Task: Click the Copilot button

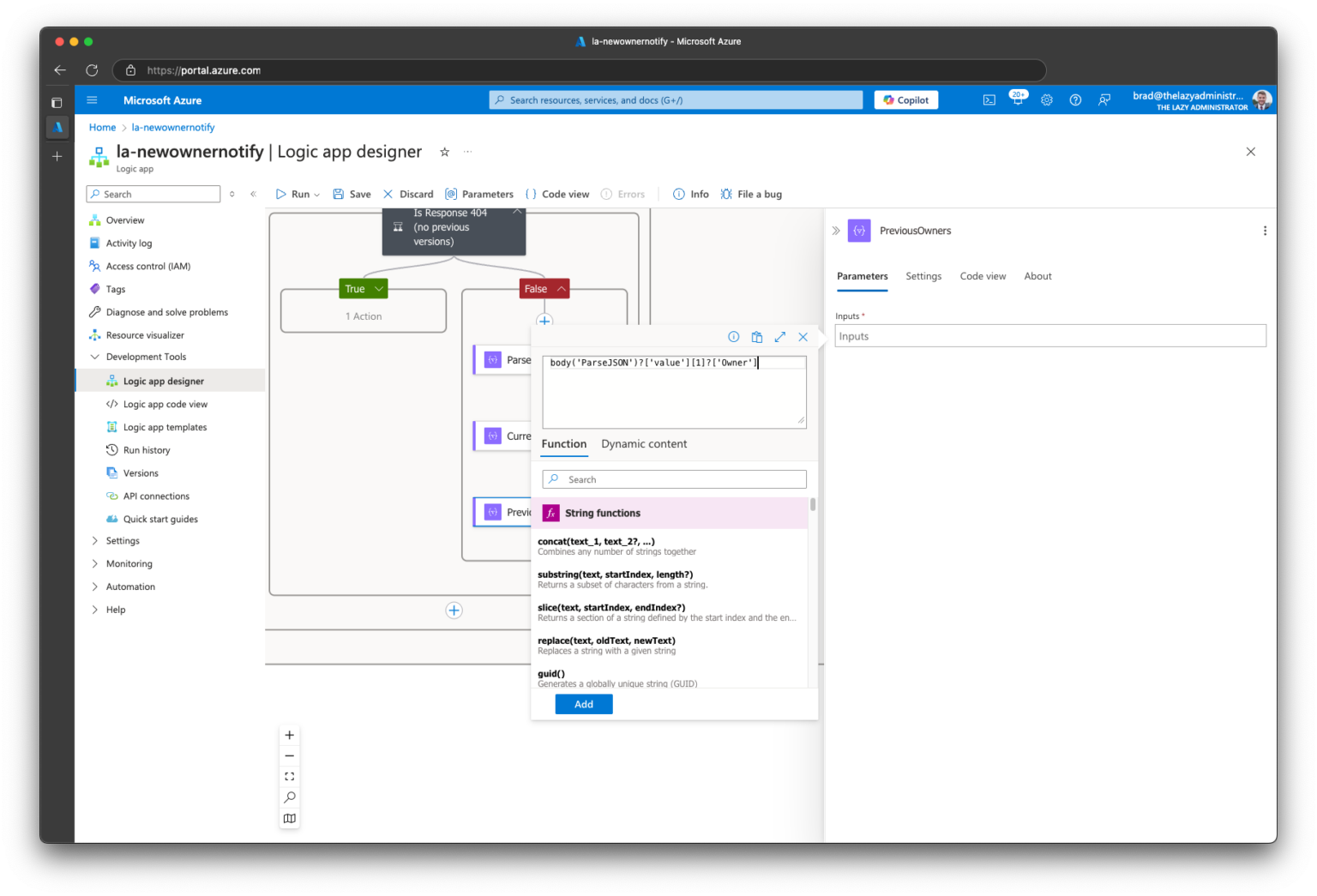Action: pyautogui.click(x=906, y=100)
